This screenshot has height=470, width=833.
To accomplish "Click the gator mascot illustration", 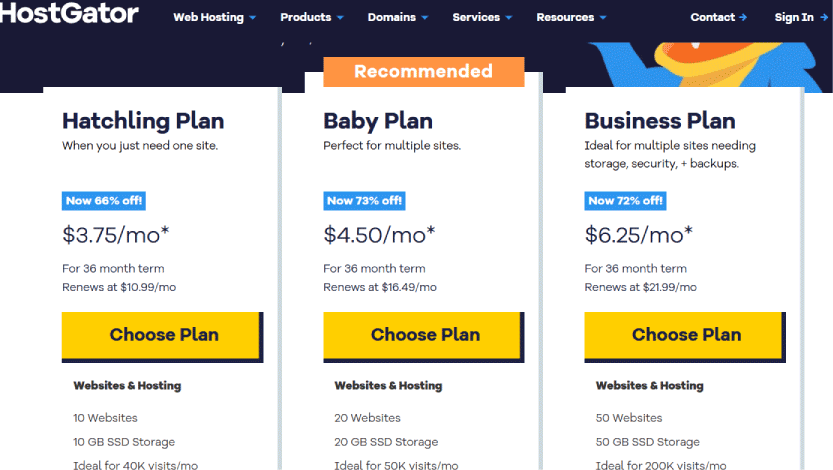I will pos(707,64).
